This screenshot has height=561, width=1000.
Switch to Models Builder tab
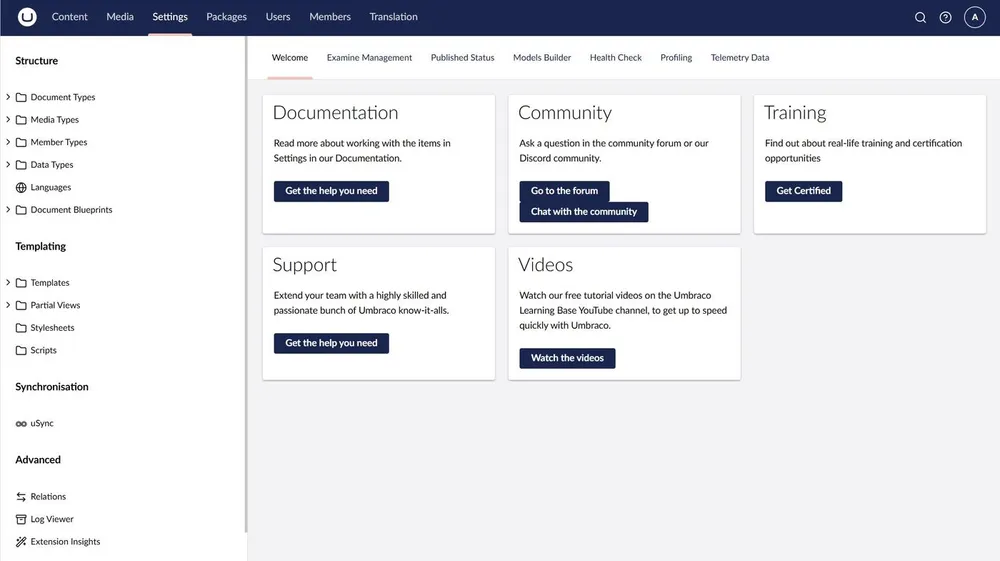(x=542, y=57)
